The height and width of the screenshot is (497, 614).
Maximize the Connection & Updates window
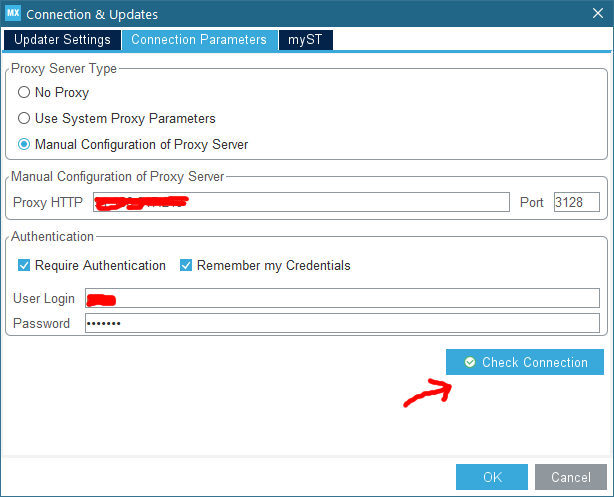(549, 14)
